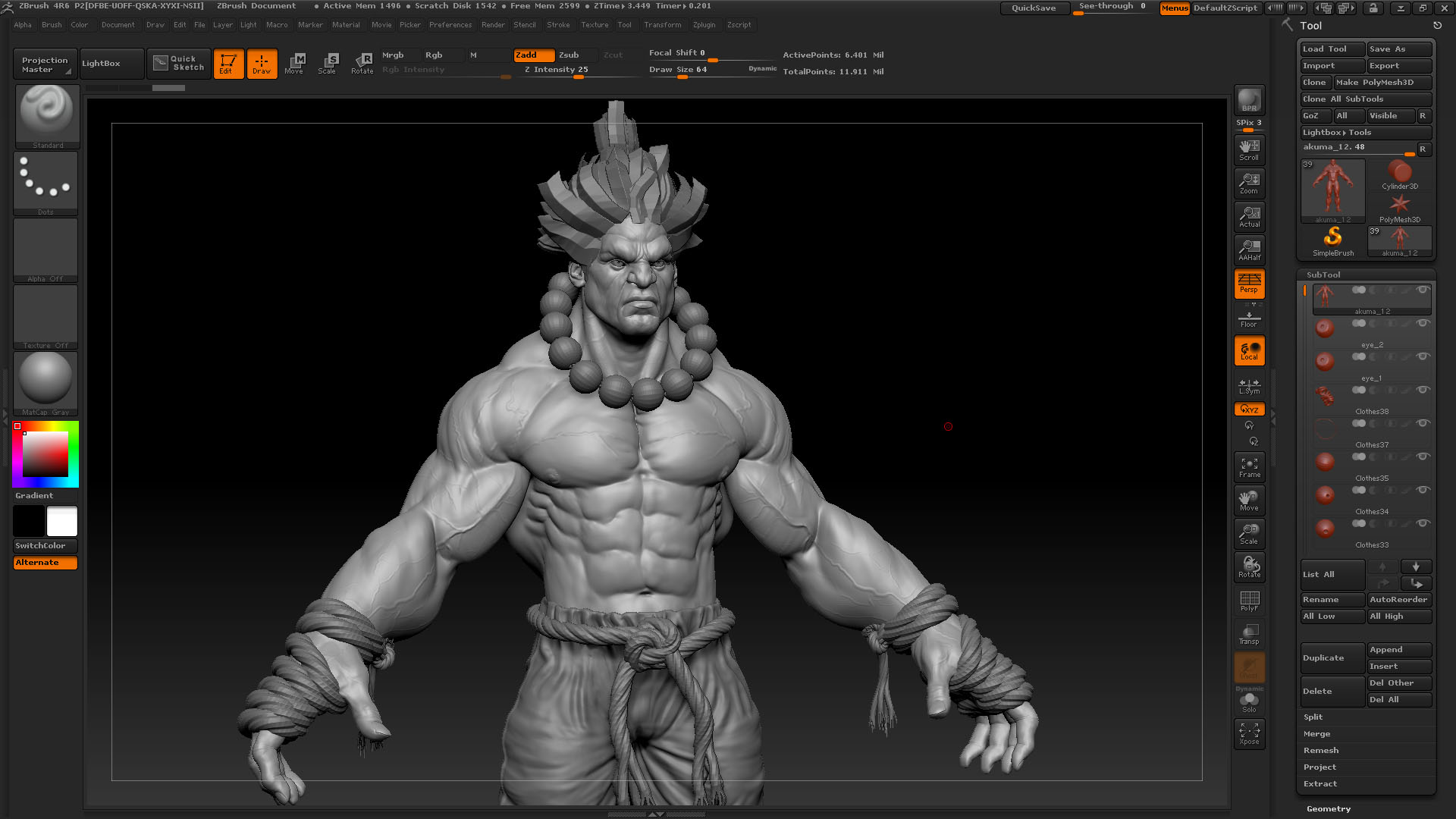Open the Zplugin menu
1456x819 pixels.
[704, 25]
